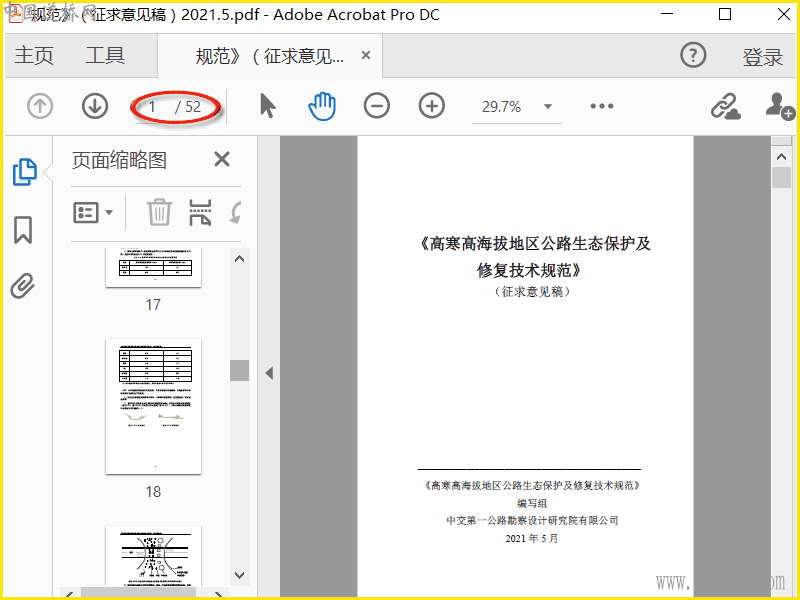Open the Help question mark icon
This screenshot has width=800, height=600.
point(693,55)
